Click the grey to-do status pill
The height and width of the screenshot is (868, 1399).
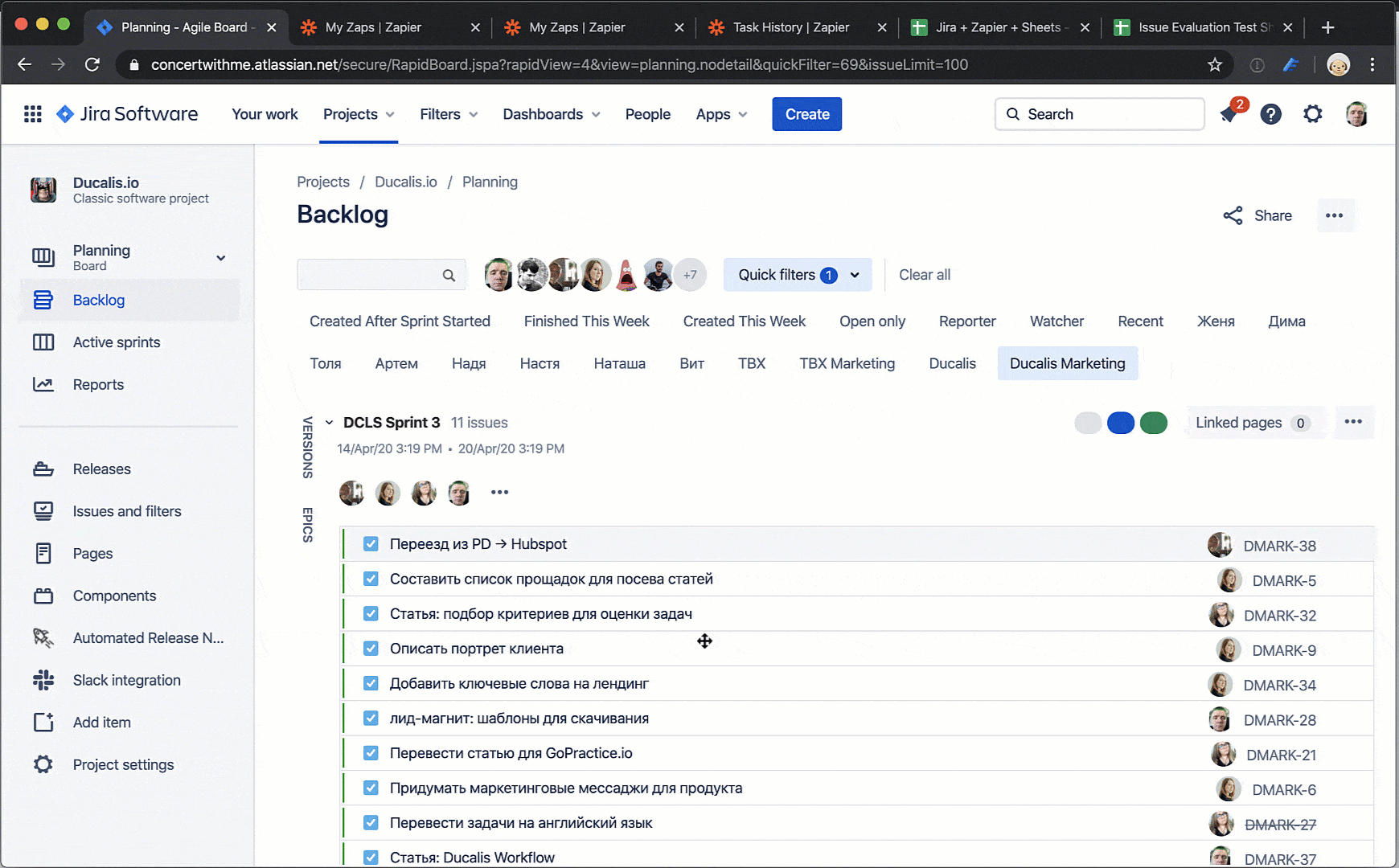(x=1088, y=423)
